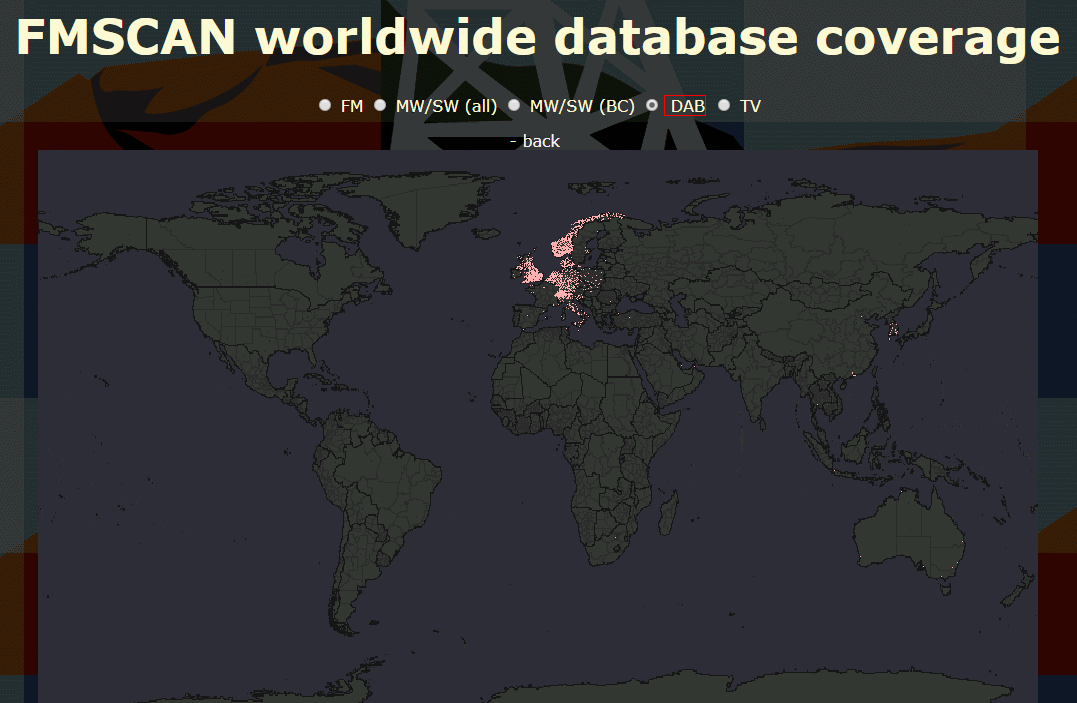Select the TV radio button

click(724, 105)
